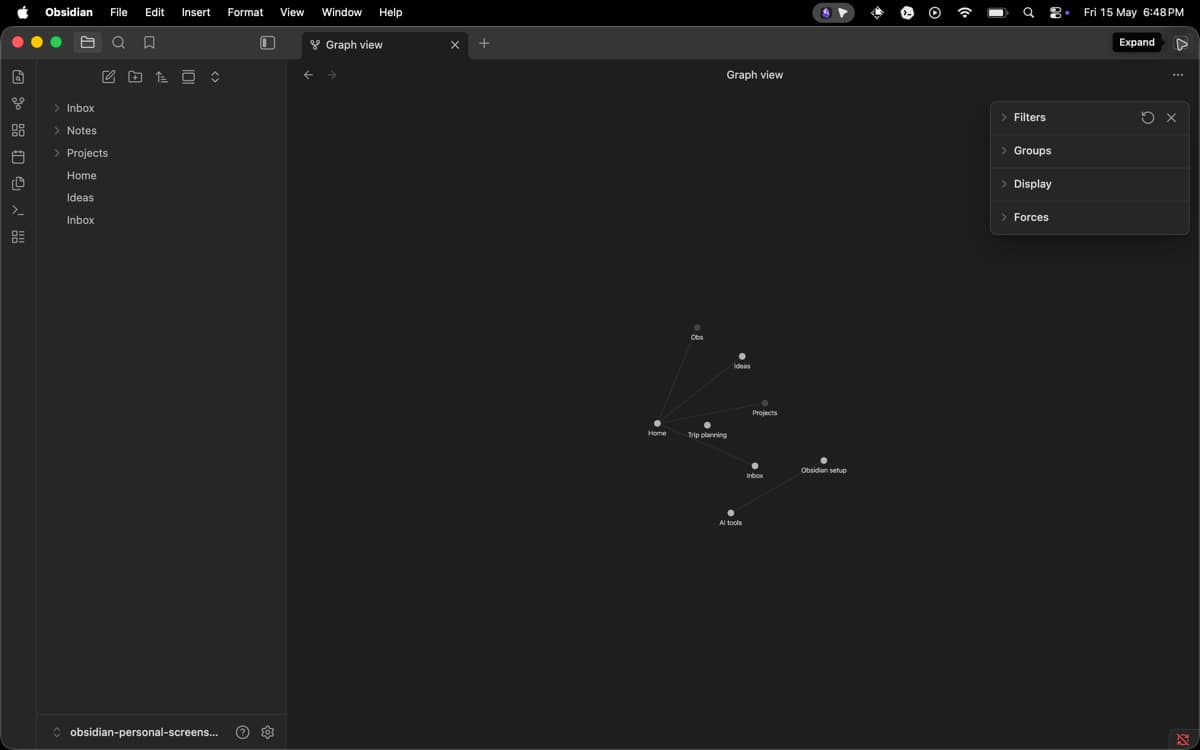The height and width of the screenshot is (750, 1200).
Task: Create a new folder icon
Action: 135,77
